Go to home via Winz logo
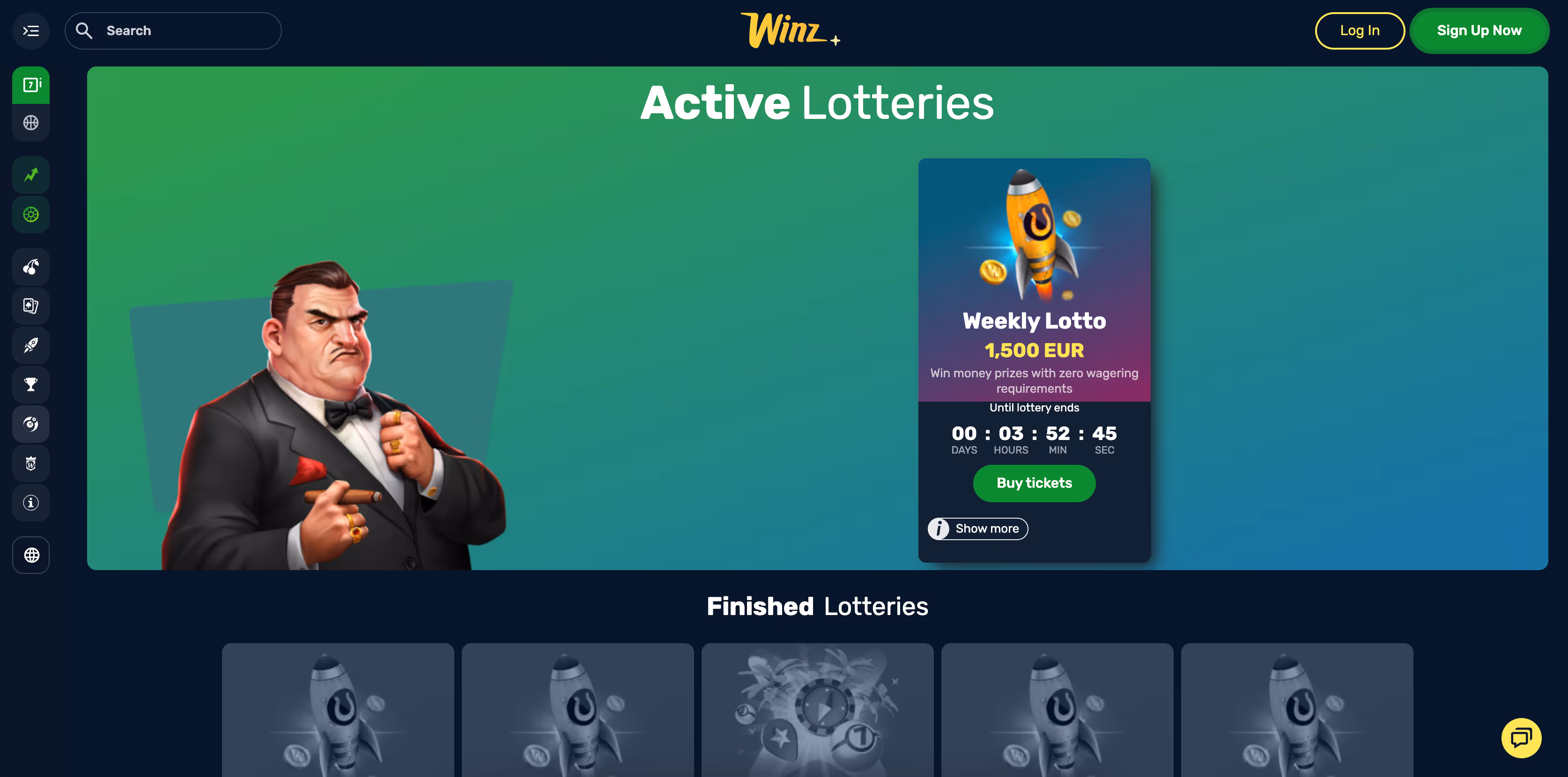 (x=790, y=30)
